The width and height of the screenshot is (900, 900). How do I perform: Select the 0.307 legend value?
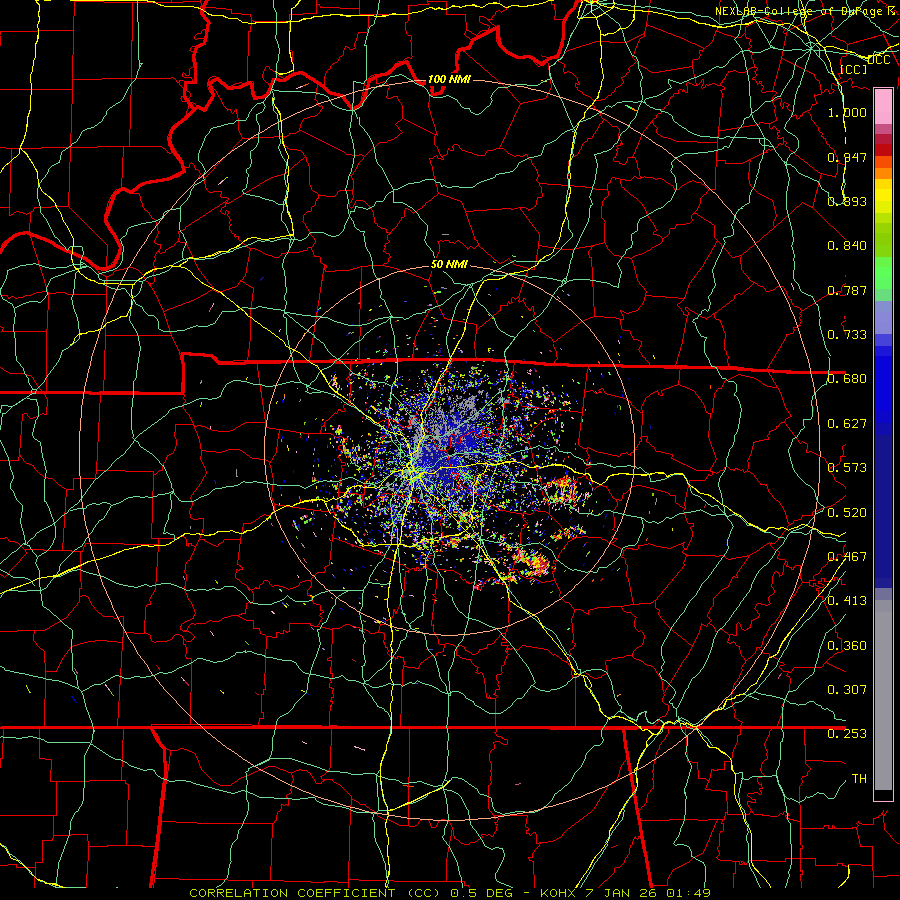click(x=847, y=689)
